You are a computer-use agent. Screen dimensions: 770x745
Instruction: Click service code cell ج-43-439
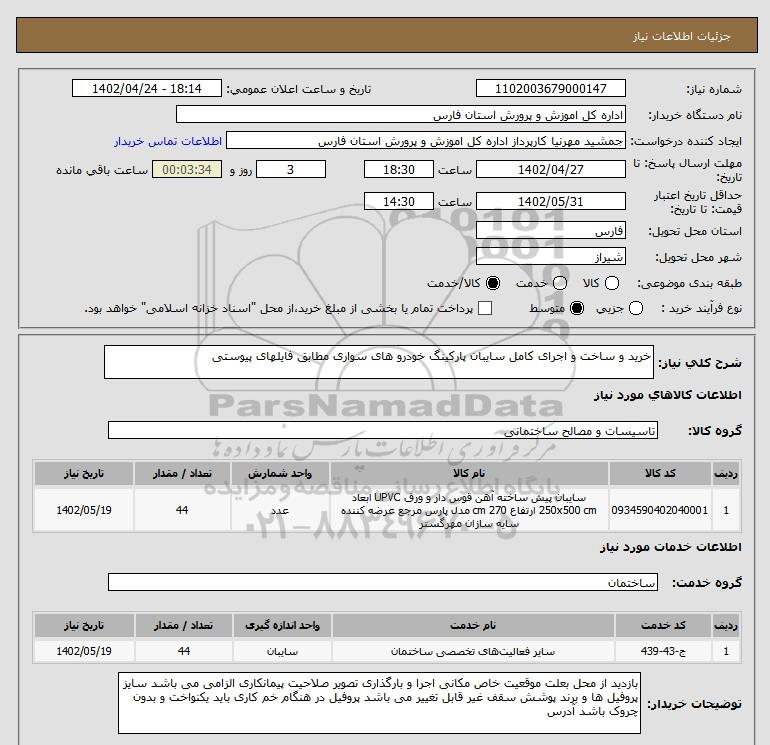click(x=663, y=651)
